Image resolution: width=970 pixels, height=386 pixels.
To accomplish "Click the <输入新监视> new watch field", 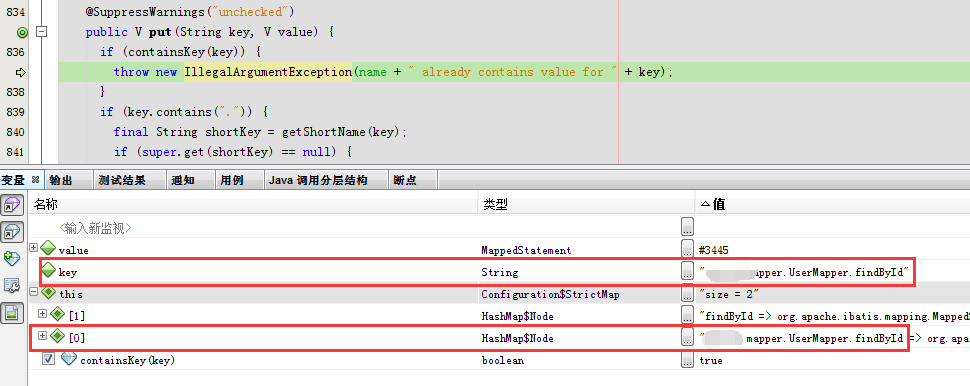I will (x=95, y=228).
